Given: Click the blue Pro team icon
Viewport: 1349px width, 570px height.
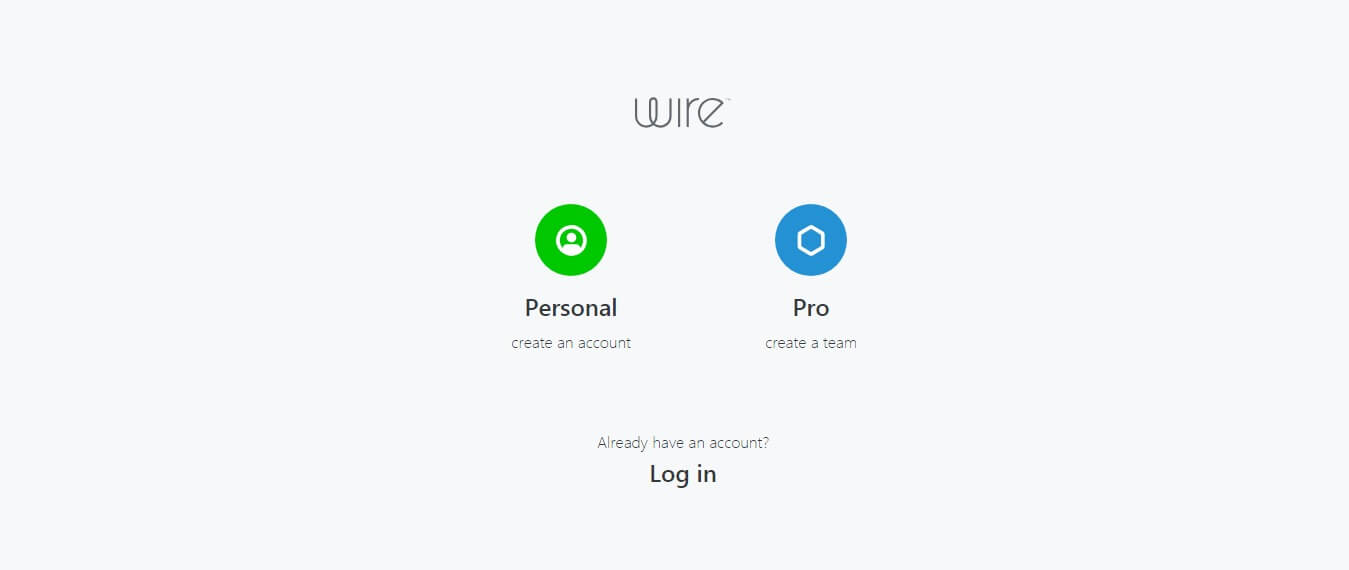Looking at the screenshot, I should (811, 240).
